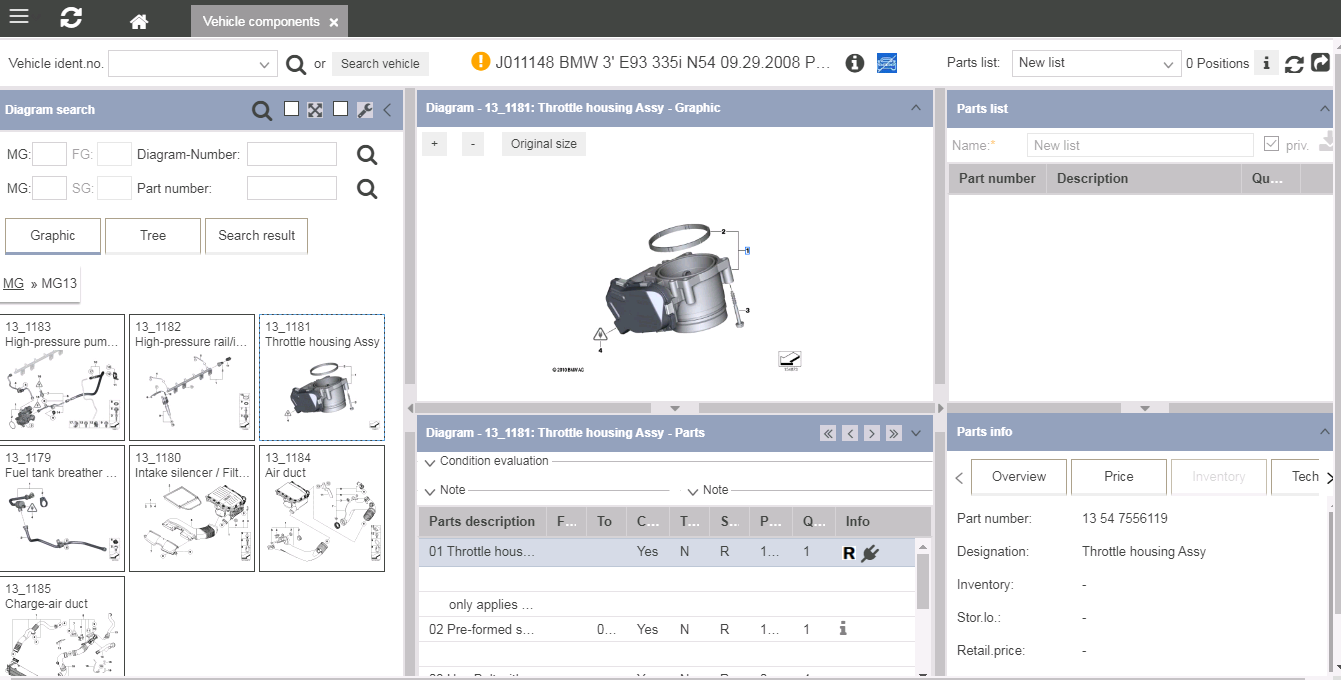Search by Part number magnifier icon
This screenshot has height=680, width=1341.
click(x=367, y=188)
